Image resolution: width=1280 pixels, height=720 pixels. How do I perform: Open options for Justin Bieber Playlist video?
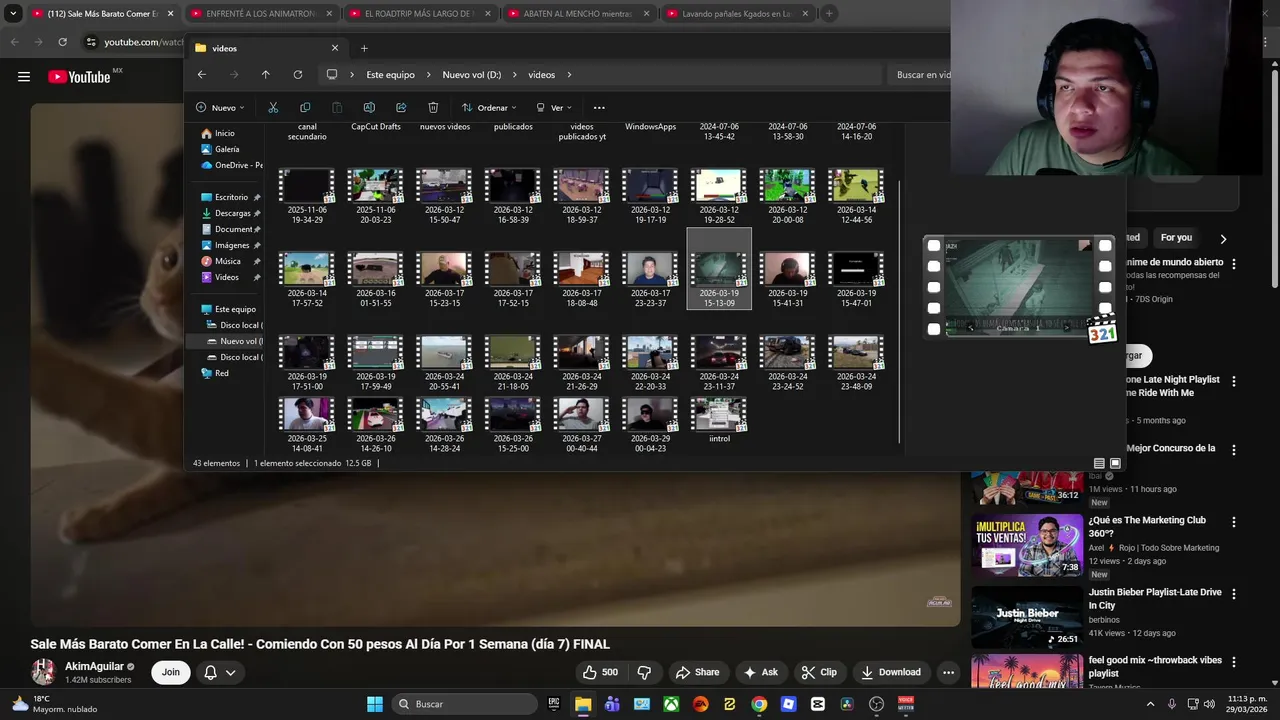(x=1234, y=593)
